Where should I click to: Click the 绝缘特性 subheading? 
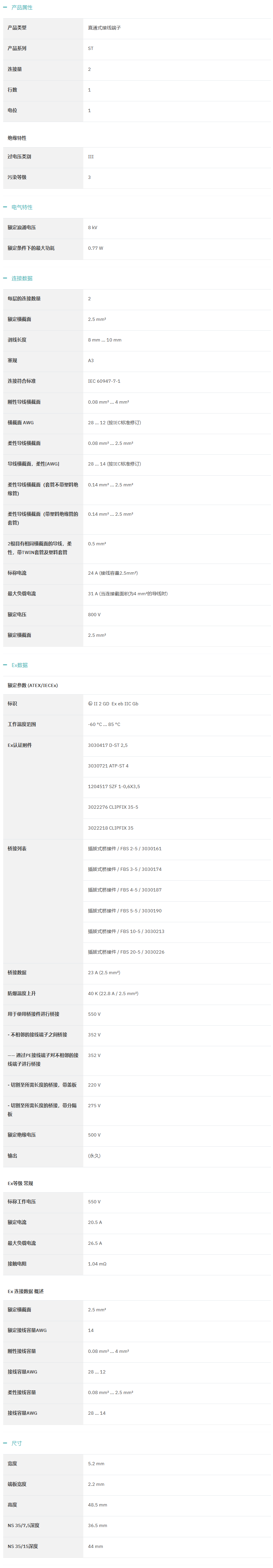click(17, 138)
